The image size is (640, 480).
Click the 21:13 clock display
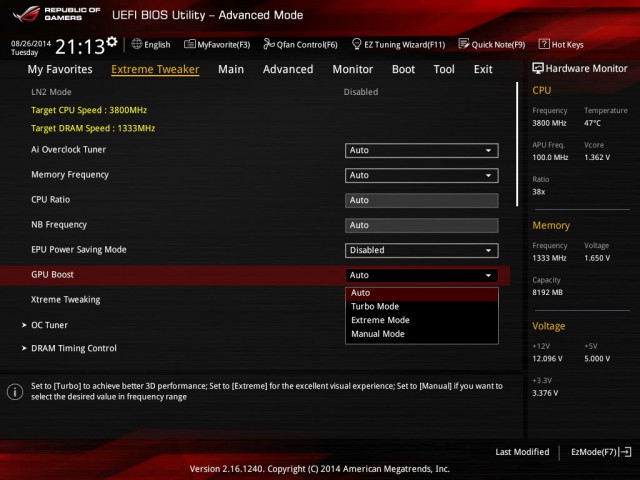tap(80, 47)
